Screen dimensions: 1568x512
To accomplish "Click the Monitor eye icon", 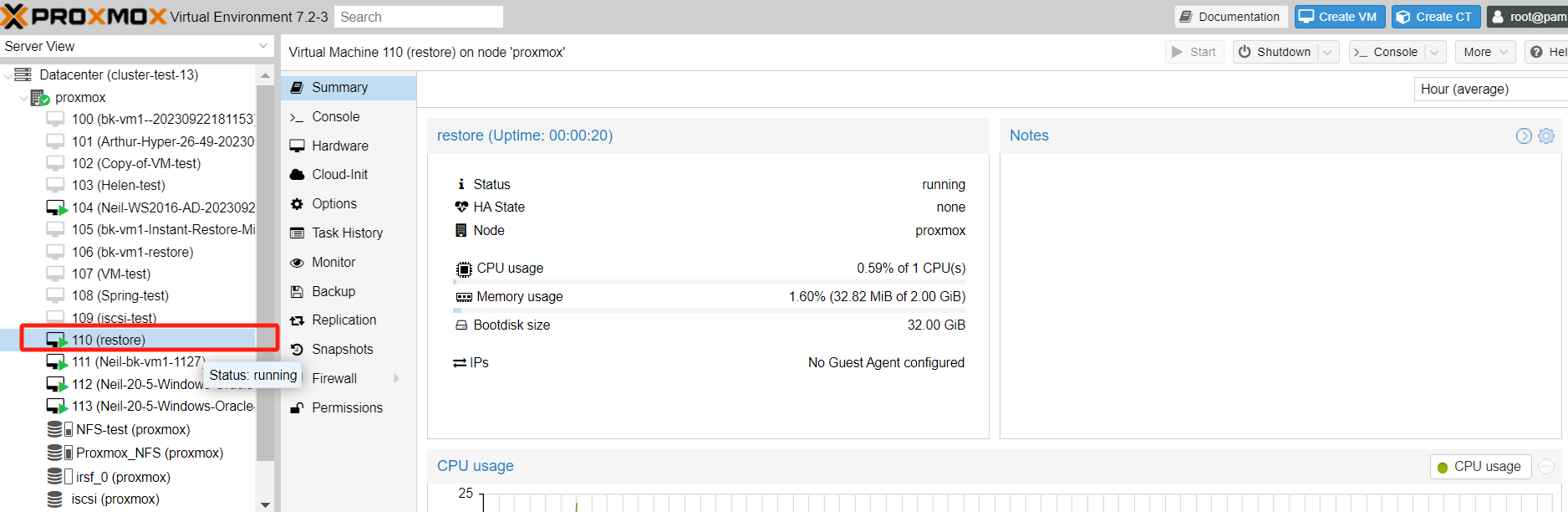I will pyautogui.click(x=297, y=263).
